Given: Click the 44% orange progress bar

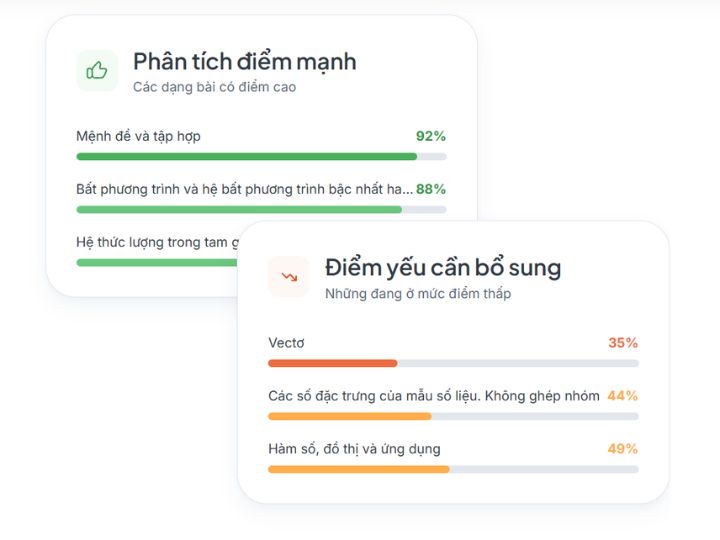Looking at the screenshot, I should [453, 416].
